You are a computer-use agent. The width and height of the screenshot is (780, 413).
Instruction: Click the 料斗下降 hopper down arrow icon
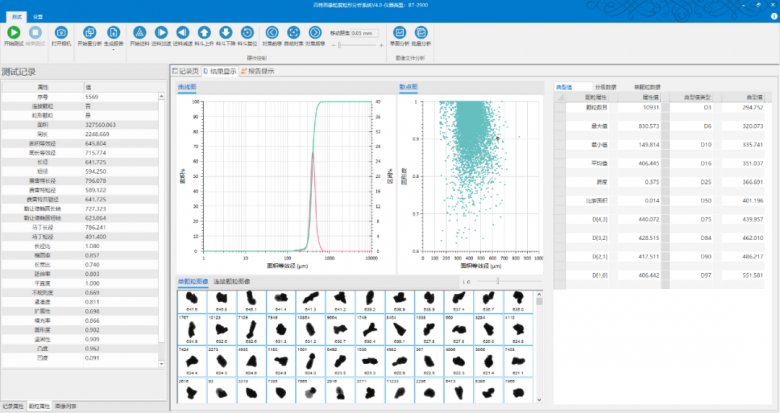[x=226, y=34]
